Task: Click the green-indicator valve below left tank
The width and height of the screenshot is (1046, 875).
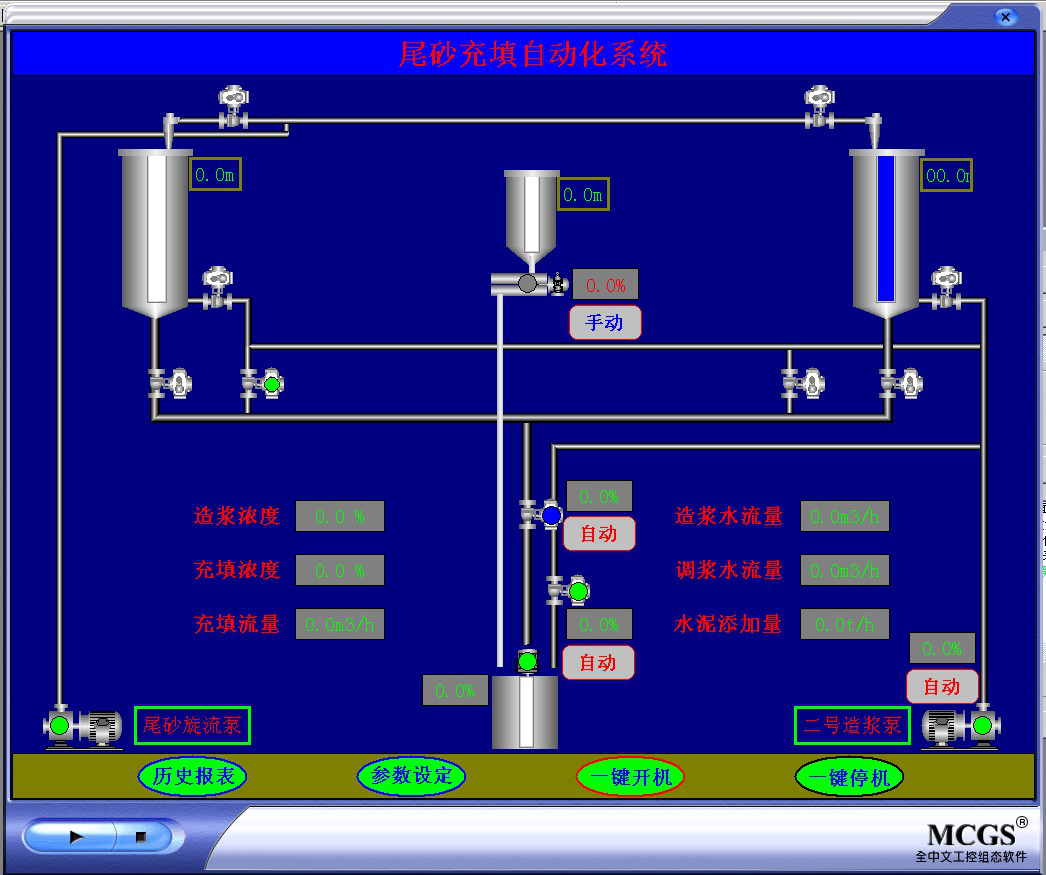Action: point(262,383)
